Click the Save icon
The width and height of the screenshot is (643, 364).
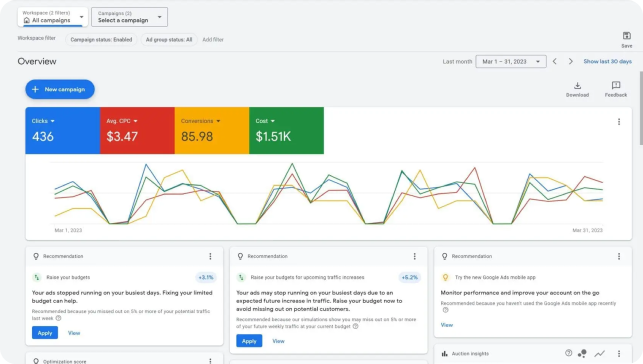[627, 36]
